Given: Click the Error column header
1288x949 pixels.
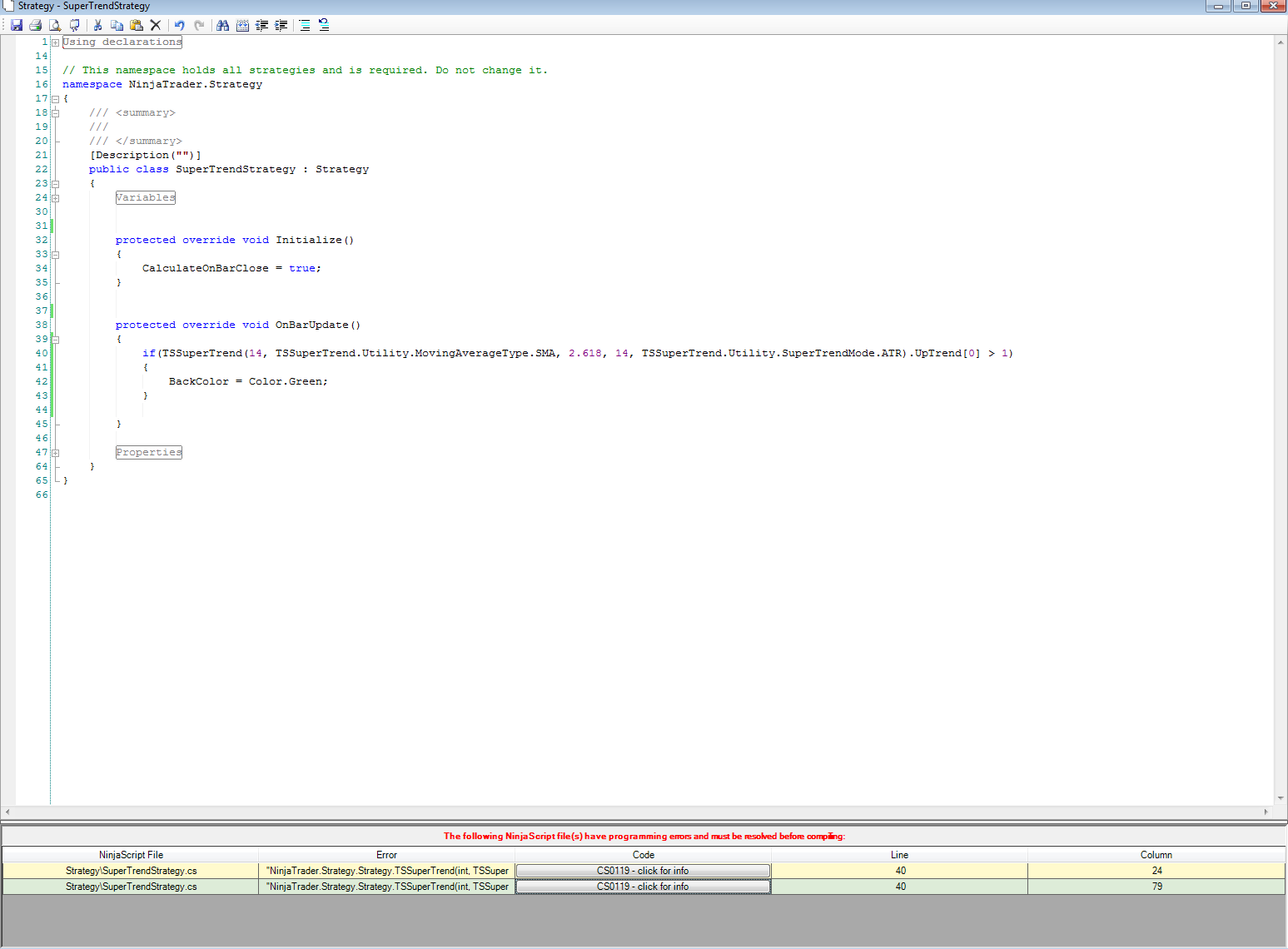Looking at the screenshot, I should pos(386,855).
